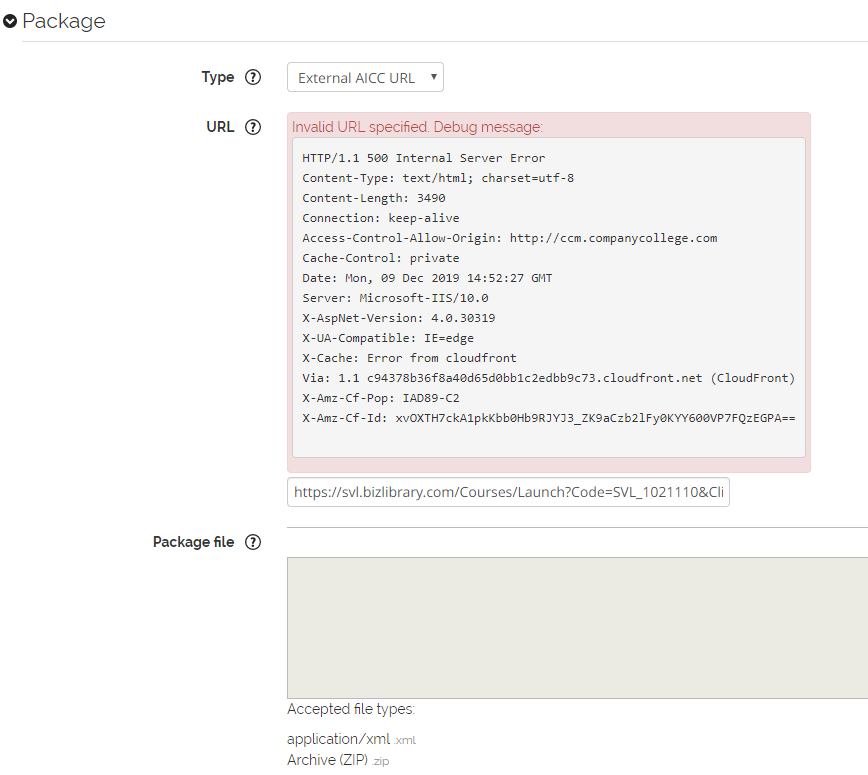Click the Server Microsoft-IIS/10.0 line
Viewport: 868px width, 775px height.
point(395,298)
